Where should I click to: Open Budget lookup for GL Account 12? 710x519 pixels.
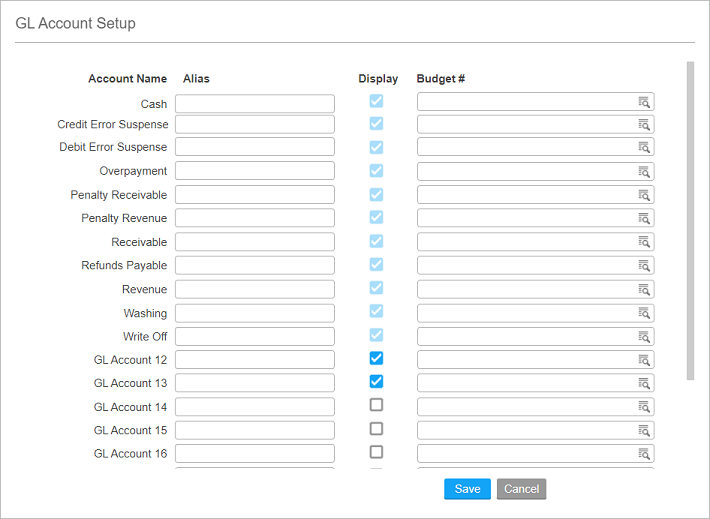click(x=644, y=360)
